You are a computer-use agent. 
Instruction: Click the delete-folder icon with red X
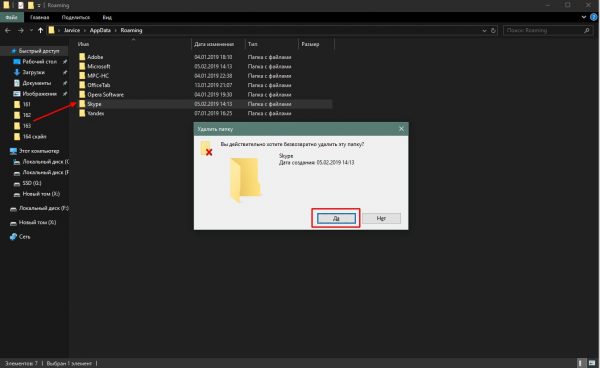[x=206, y=148]
